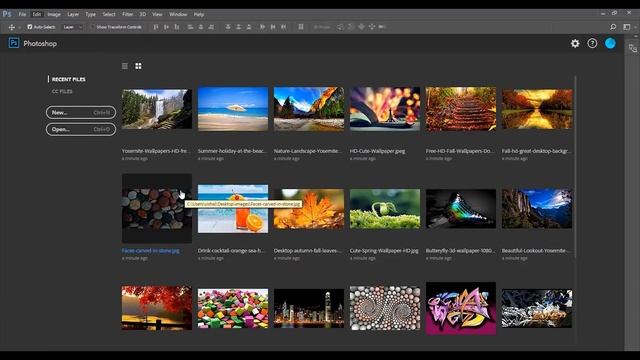Screen dimensions: 640x360
Task: Select the RECENT FILES tab
Action: click(x=69, y=79)
